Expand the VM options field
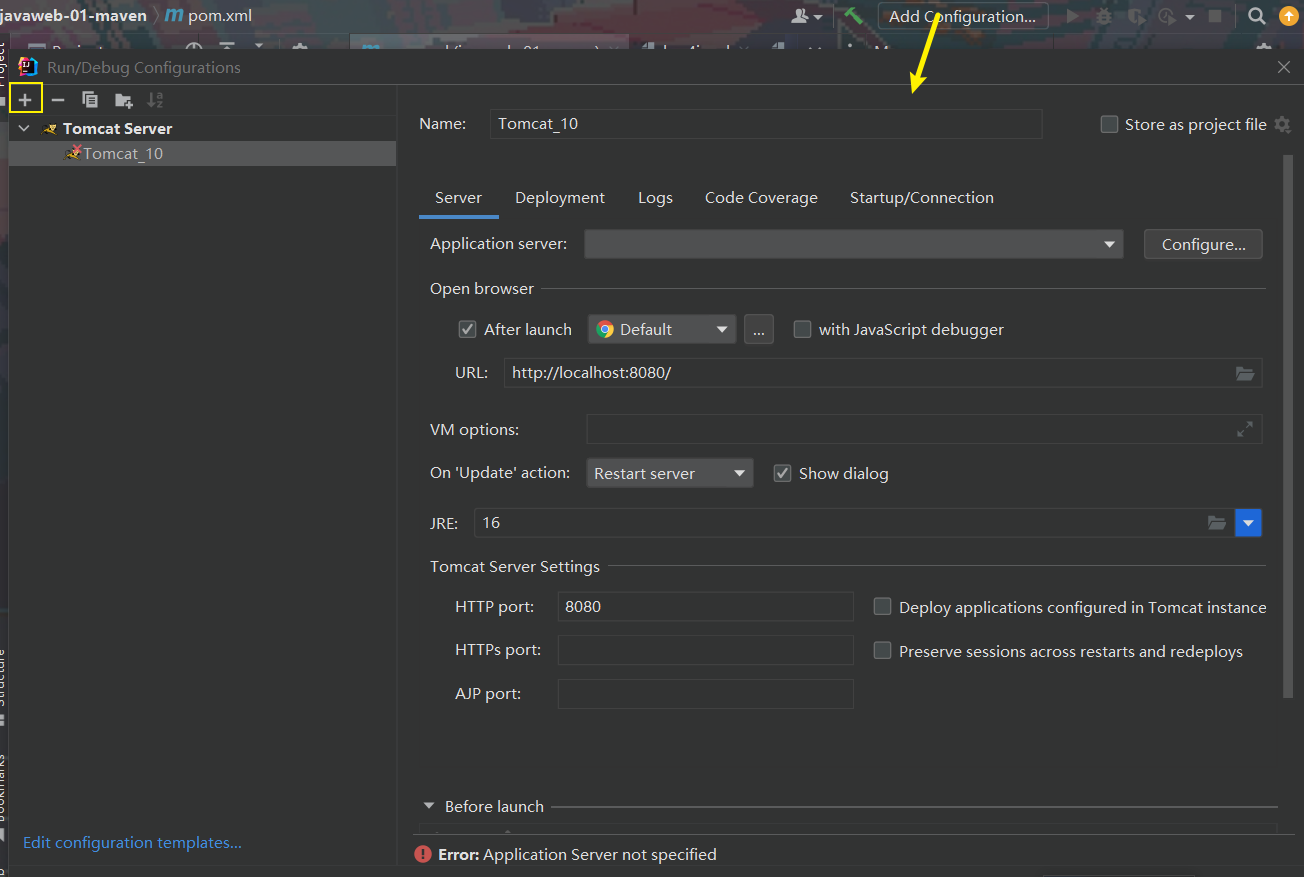 1244,429
